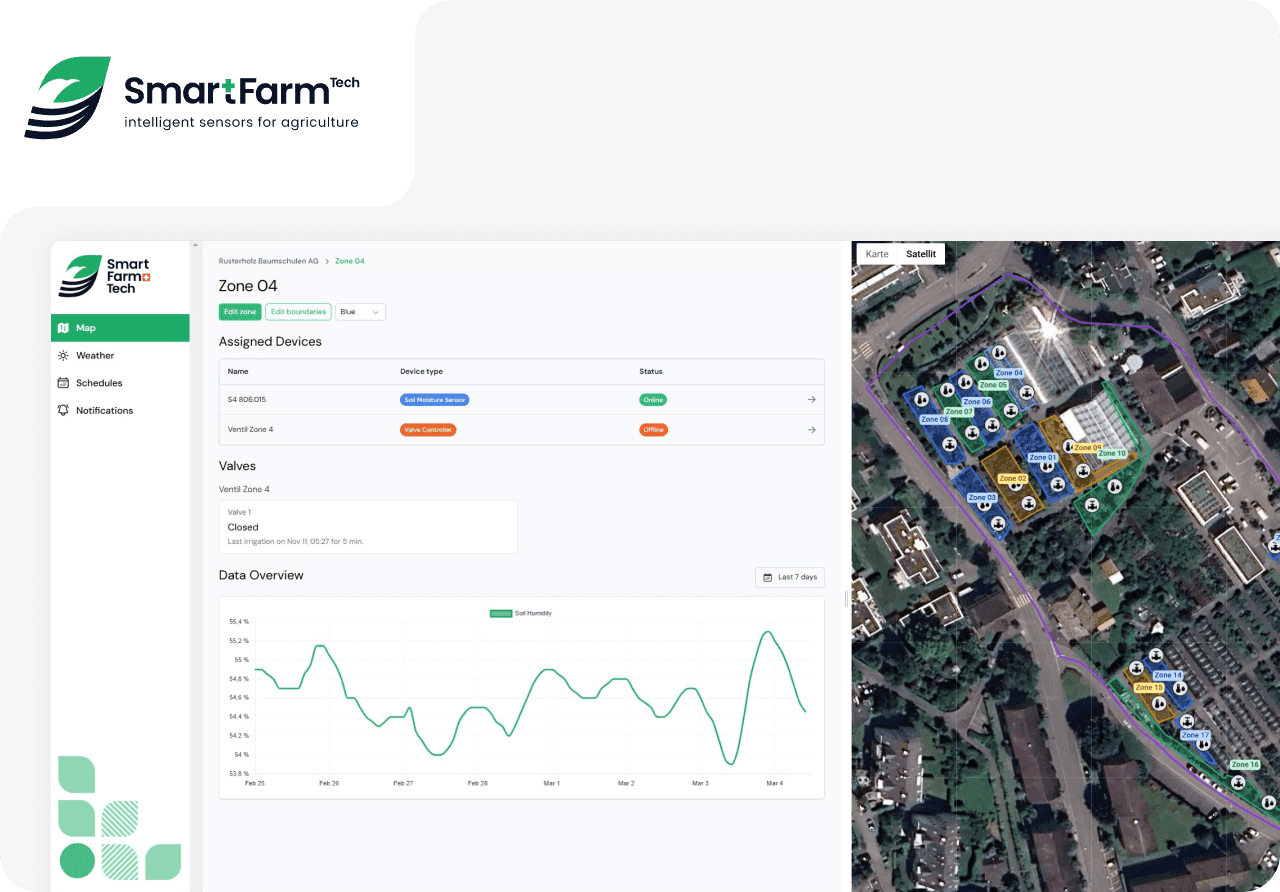Click Zone 07 valve marker on map

(972, 433)
